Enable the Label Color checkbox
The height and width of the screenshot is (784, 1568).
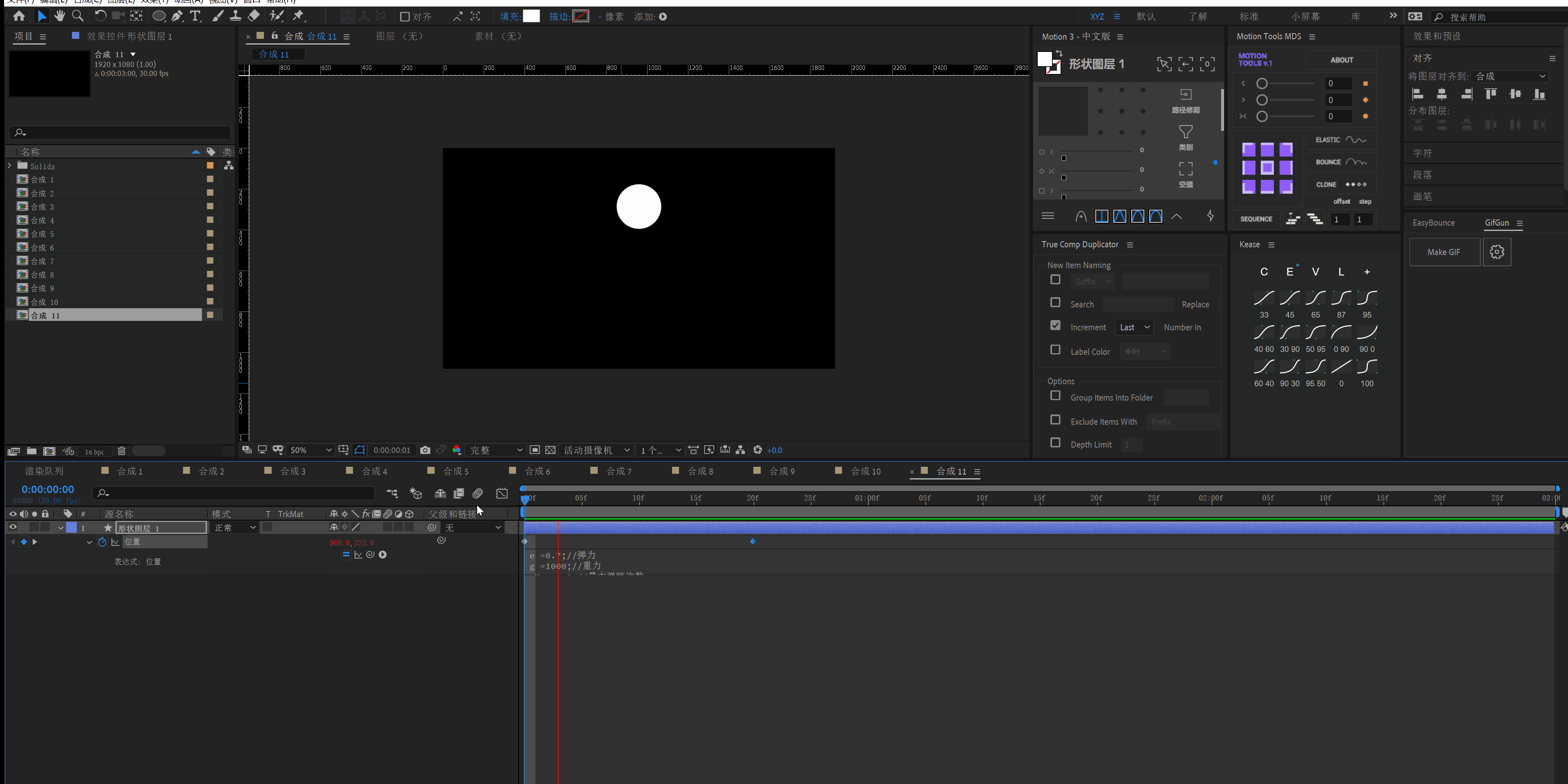pos(1055,350)
